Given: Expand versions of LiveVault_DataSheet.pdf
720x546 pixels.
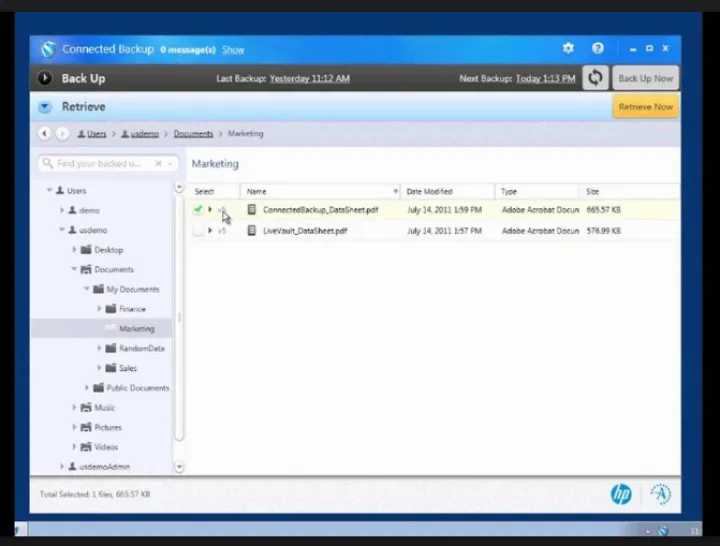Looking at the screenshot, I should click(210, 231).
